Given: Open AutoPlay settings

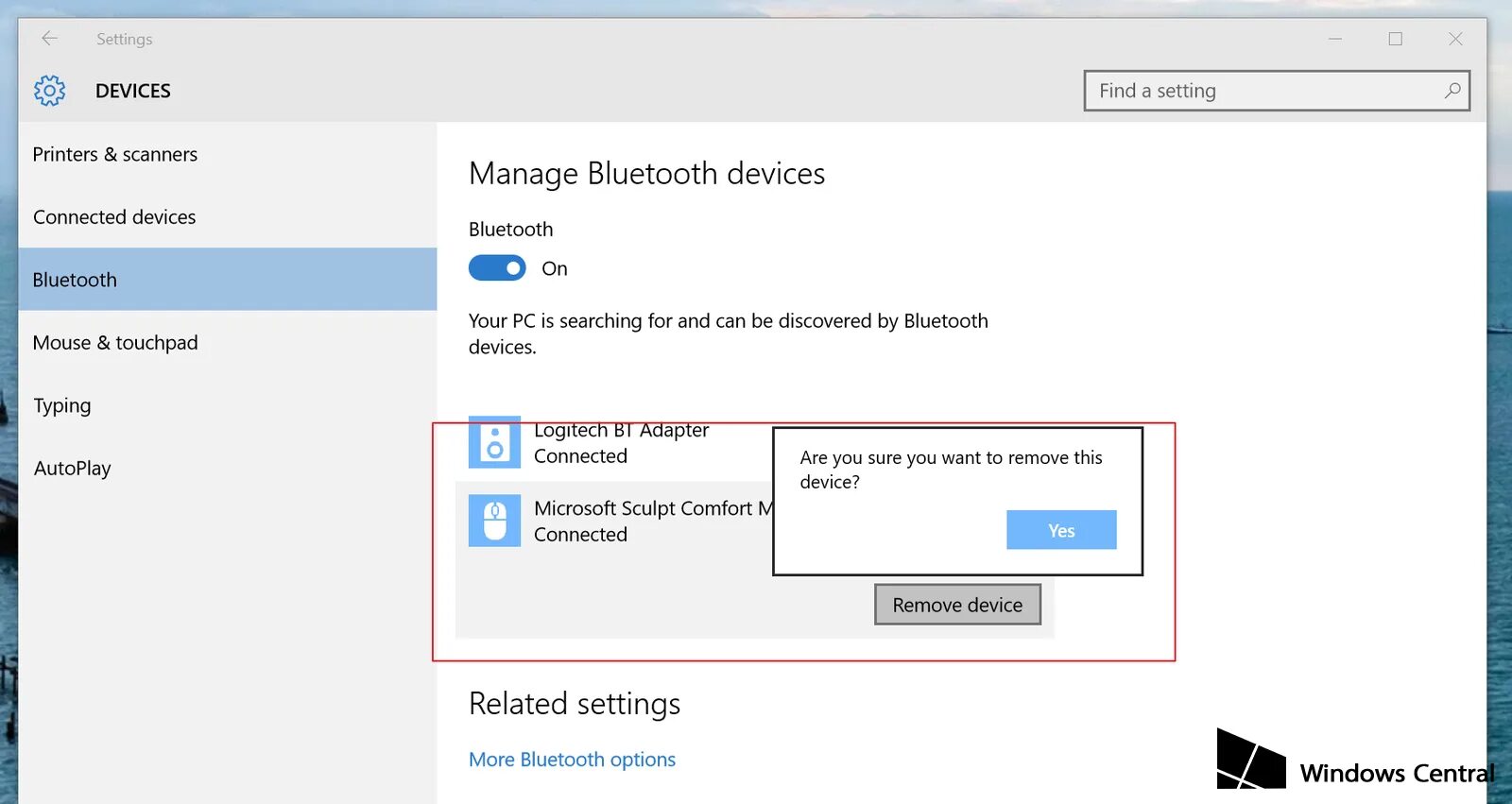Looking at the screenshot, I should tap(228, 469).
